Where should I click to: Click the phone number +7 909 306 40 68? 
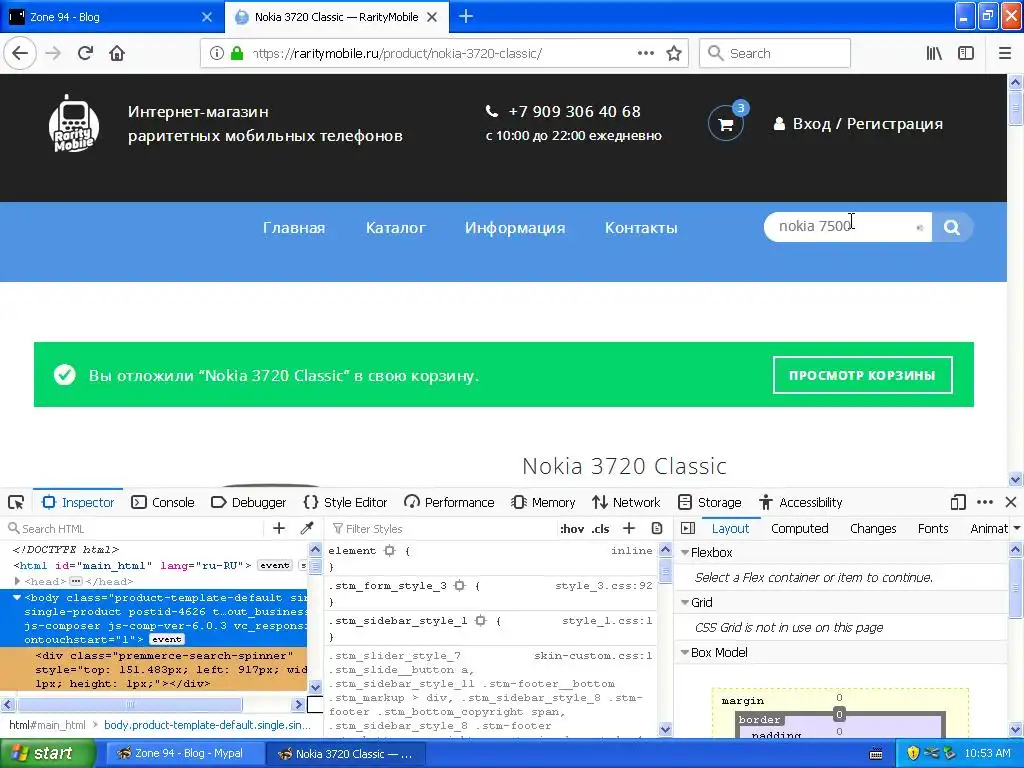point(574,112)
